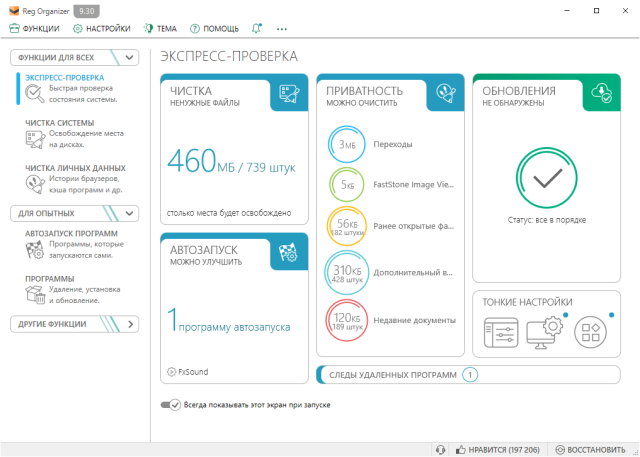Click the Чистка card header icon
640x457 pixels.
[x=289, y=94]
